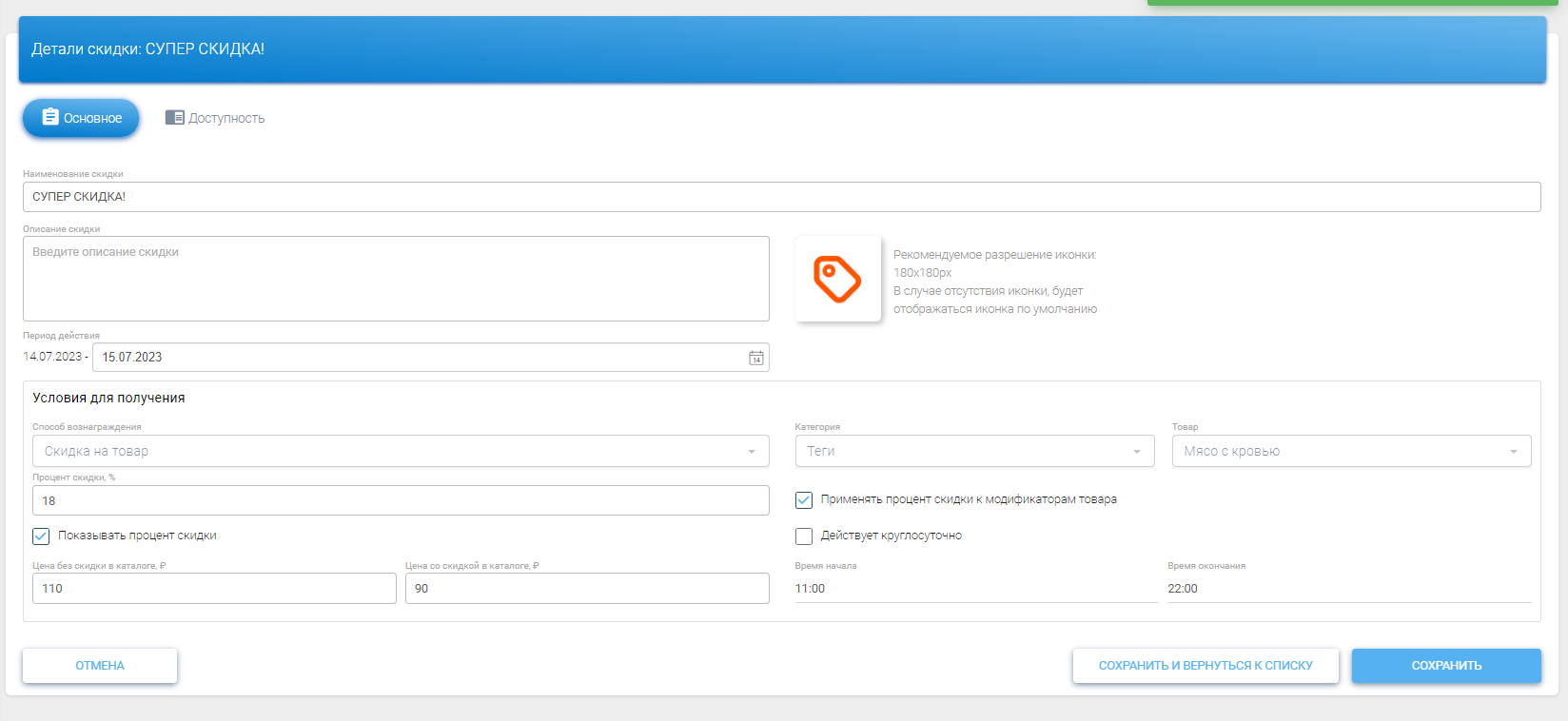
Task: Select the Основное tab
Action: (x=81, y=118)
